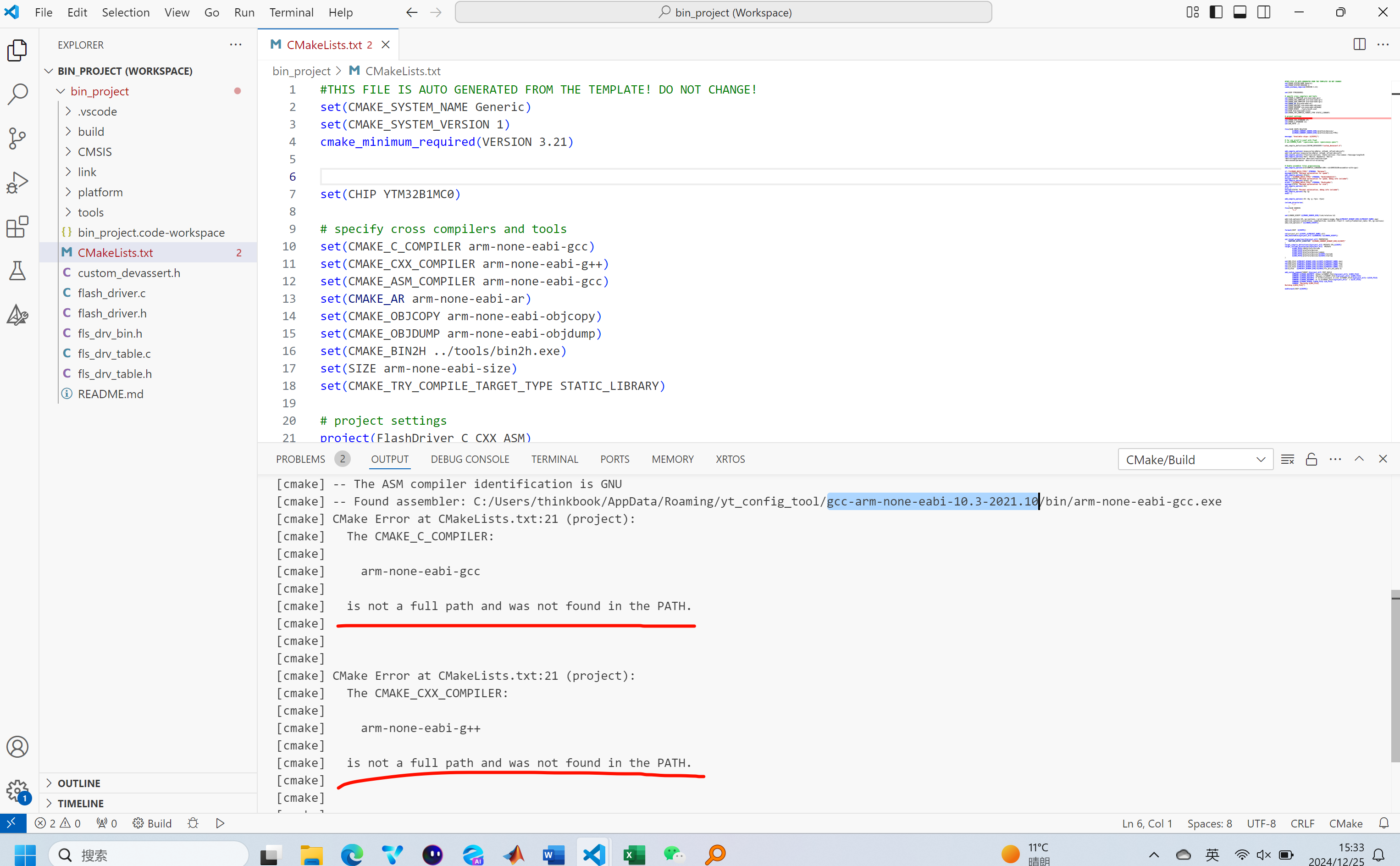The image size is (1400, 866).
Task: Open the Explorer view in activity bar
Action: tap(18, 50)
